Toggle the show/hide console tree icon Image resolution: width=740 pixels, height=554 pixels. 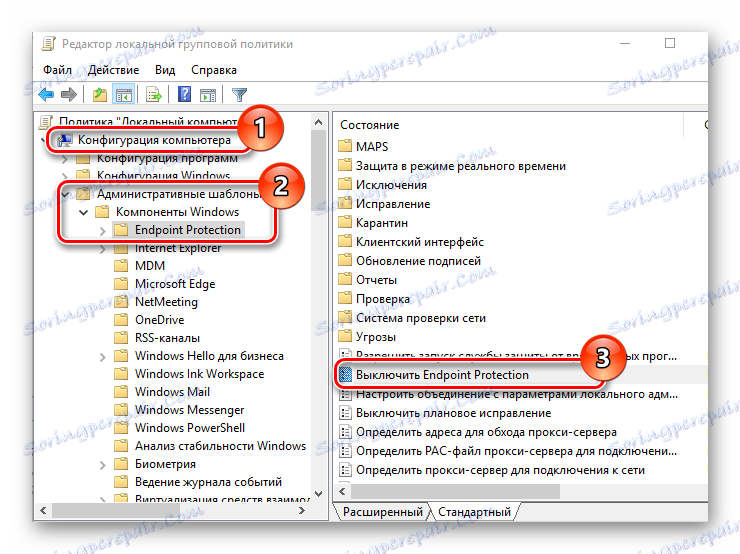click(x=124, y=95)
